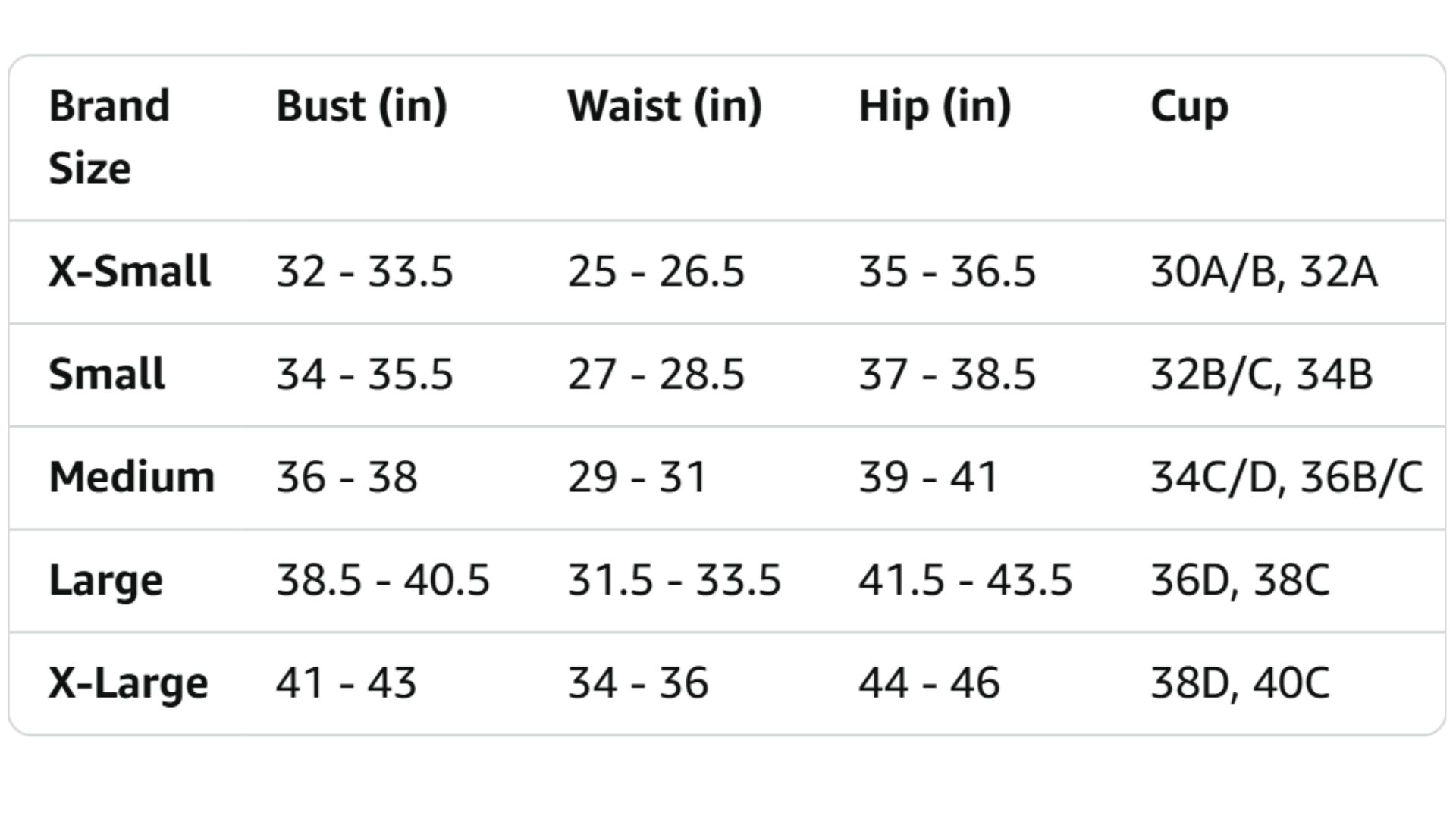This screenshot has width=1456, height=819.
Task: Select the Medium row label
Action: (x=131, y=477)
